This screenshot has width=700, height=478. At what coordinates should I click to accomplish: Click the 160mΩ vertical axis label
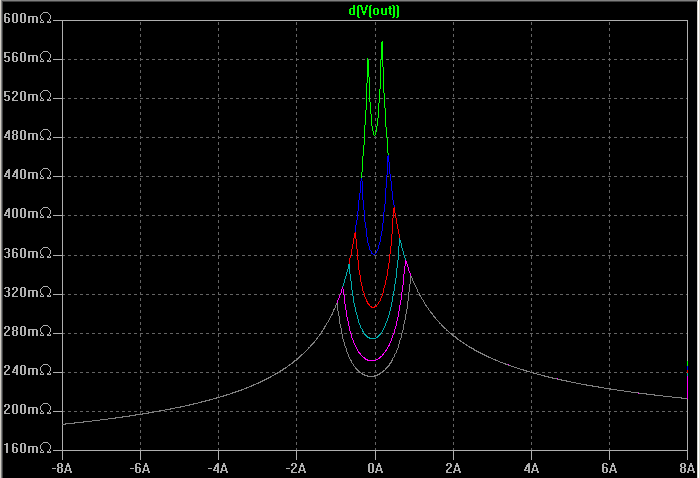[27, 448]
